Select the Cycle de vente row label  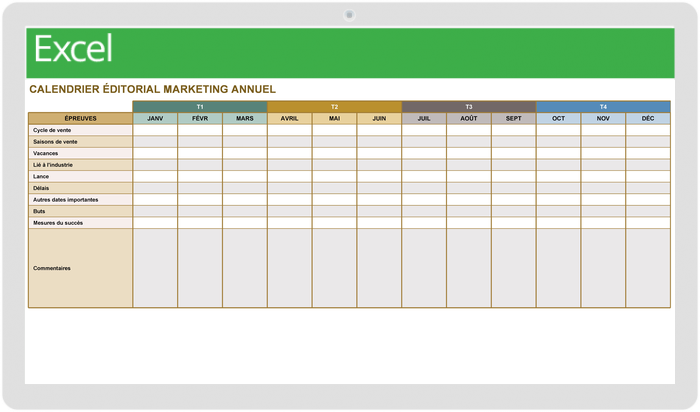tap(80, 130)
